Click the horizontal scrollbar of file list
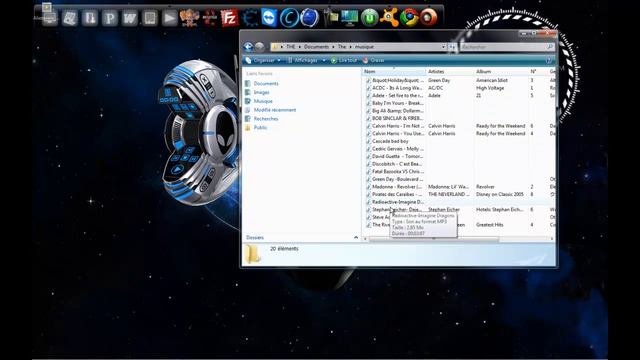Image resolution: width=640 pixels, height=360 pixels. (x=434, y=239)
